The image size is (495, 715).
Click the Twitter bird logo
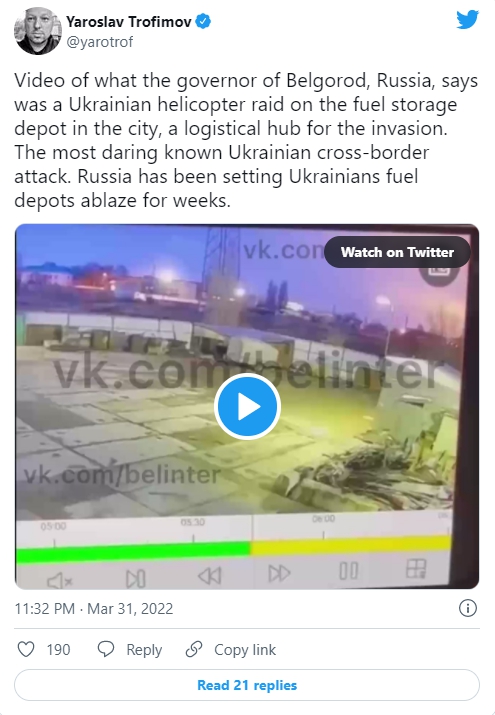pos(467,20)
